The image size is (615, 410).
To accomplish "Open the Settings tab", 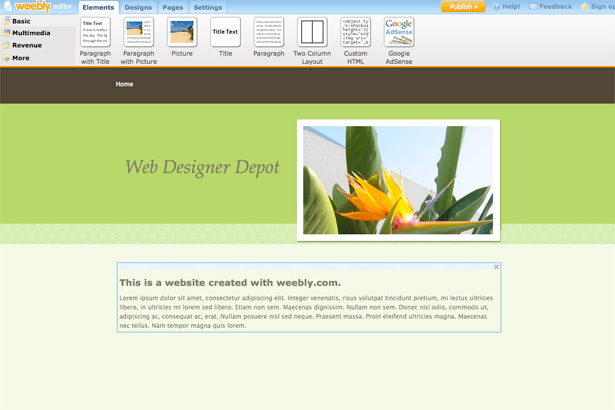I will (x=207, y=7).
